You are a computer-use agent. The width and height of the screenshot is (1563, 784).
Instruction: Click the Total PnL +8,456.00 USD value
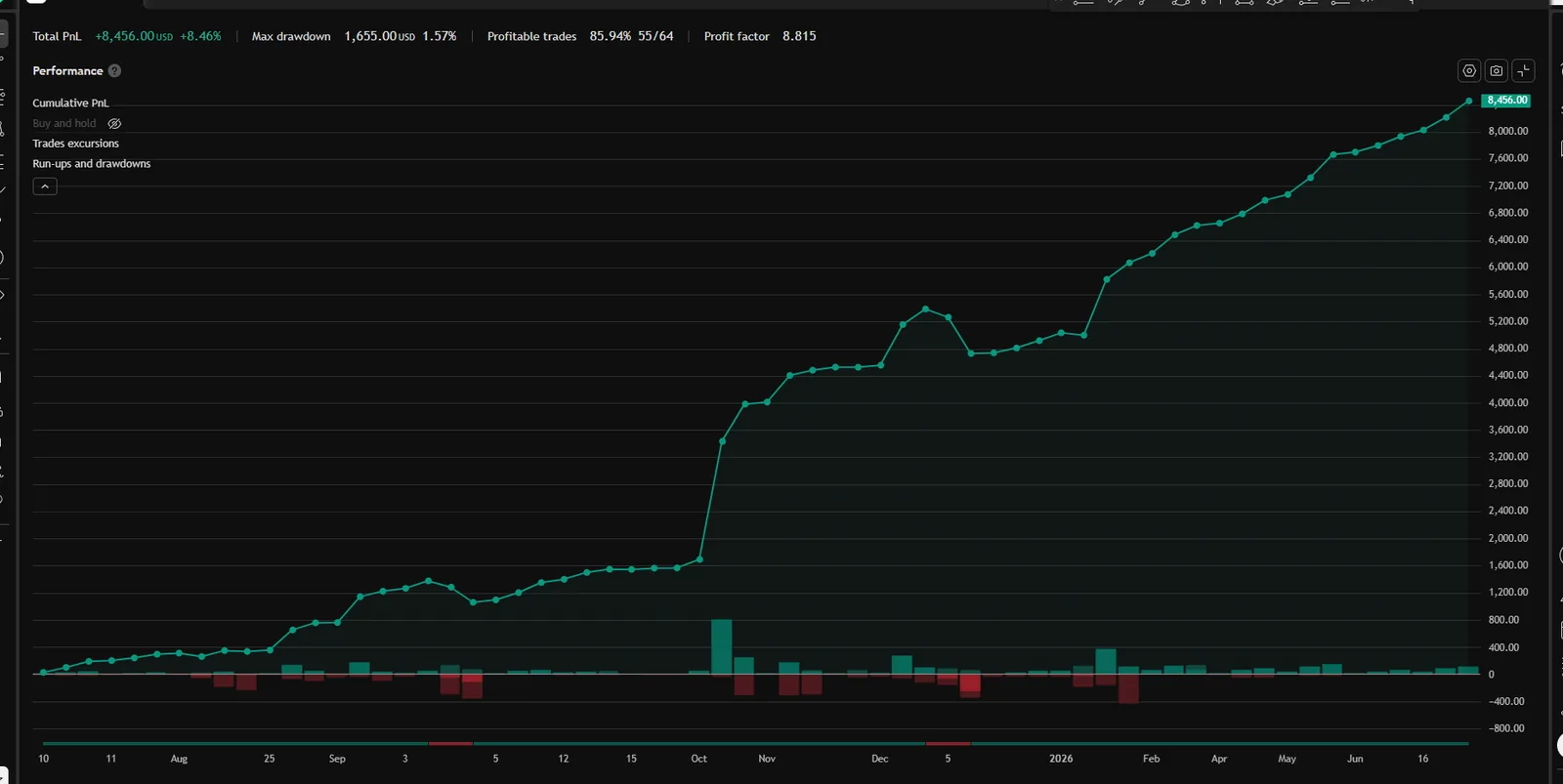(134, 36)
